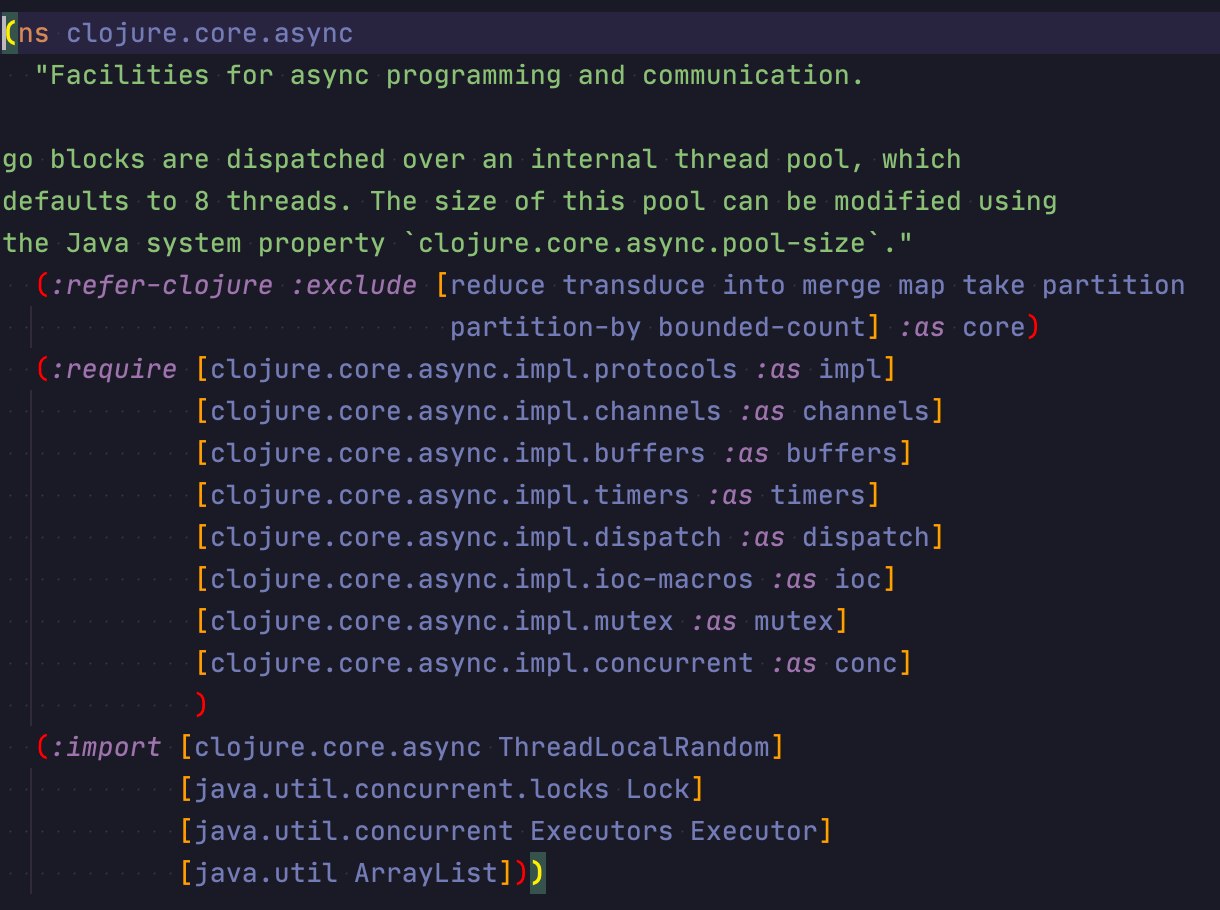
Task: Click the mutex alias after :as
Action: click(794, 621)
